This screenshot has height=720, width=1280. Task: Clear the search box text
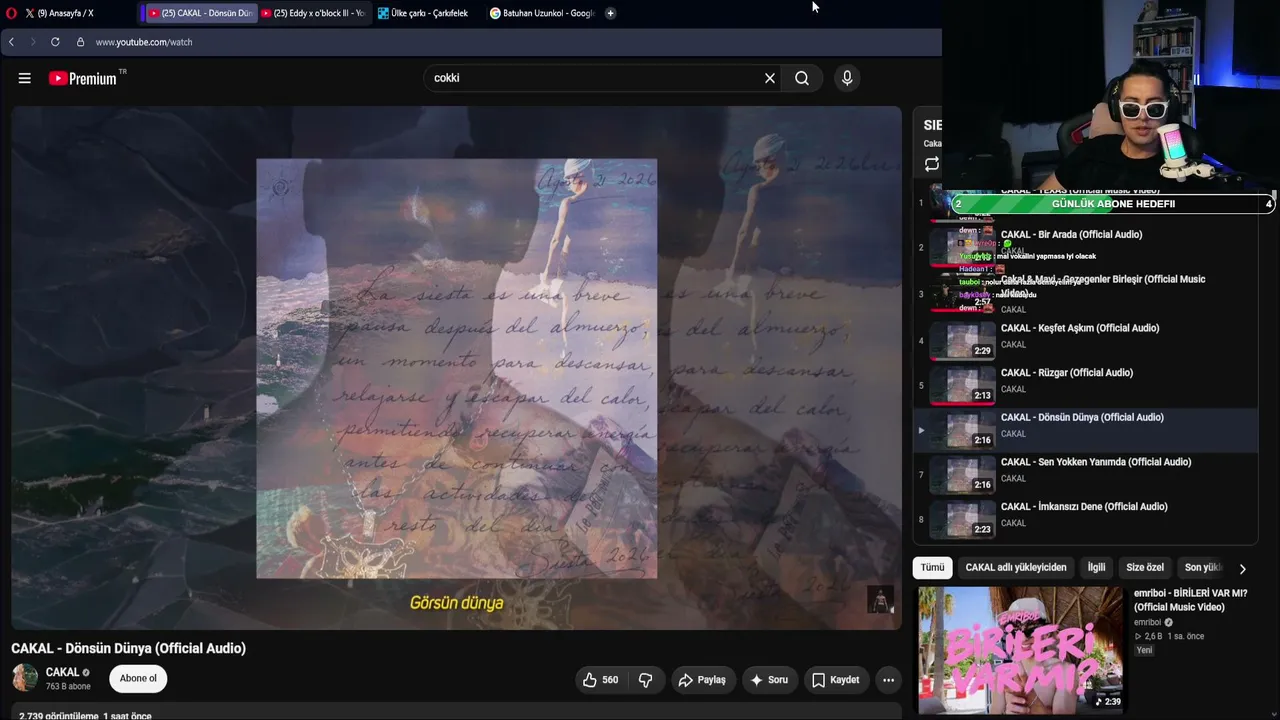770,78
